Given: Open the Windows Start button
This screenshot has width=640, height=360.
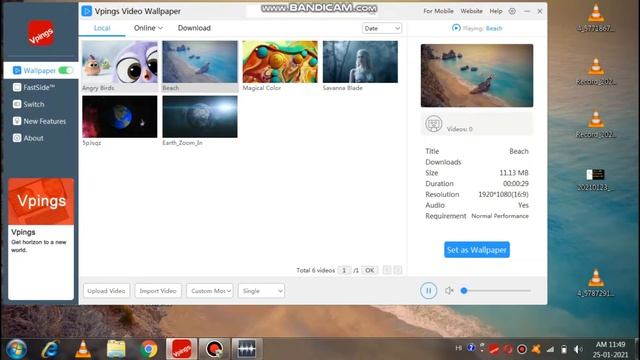Looking at the screenshot, I should point(16,349).
